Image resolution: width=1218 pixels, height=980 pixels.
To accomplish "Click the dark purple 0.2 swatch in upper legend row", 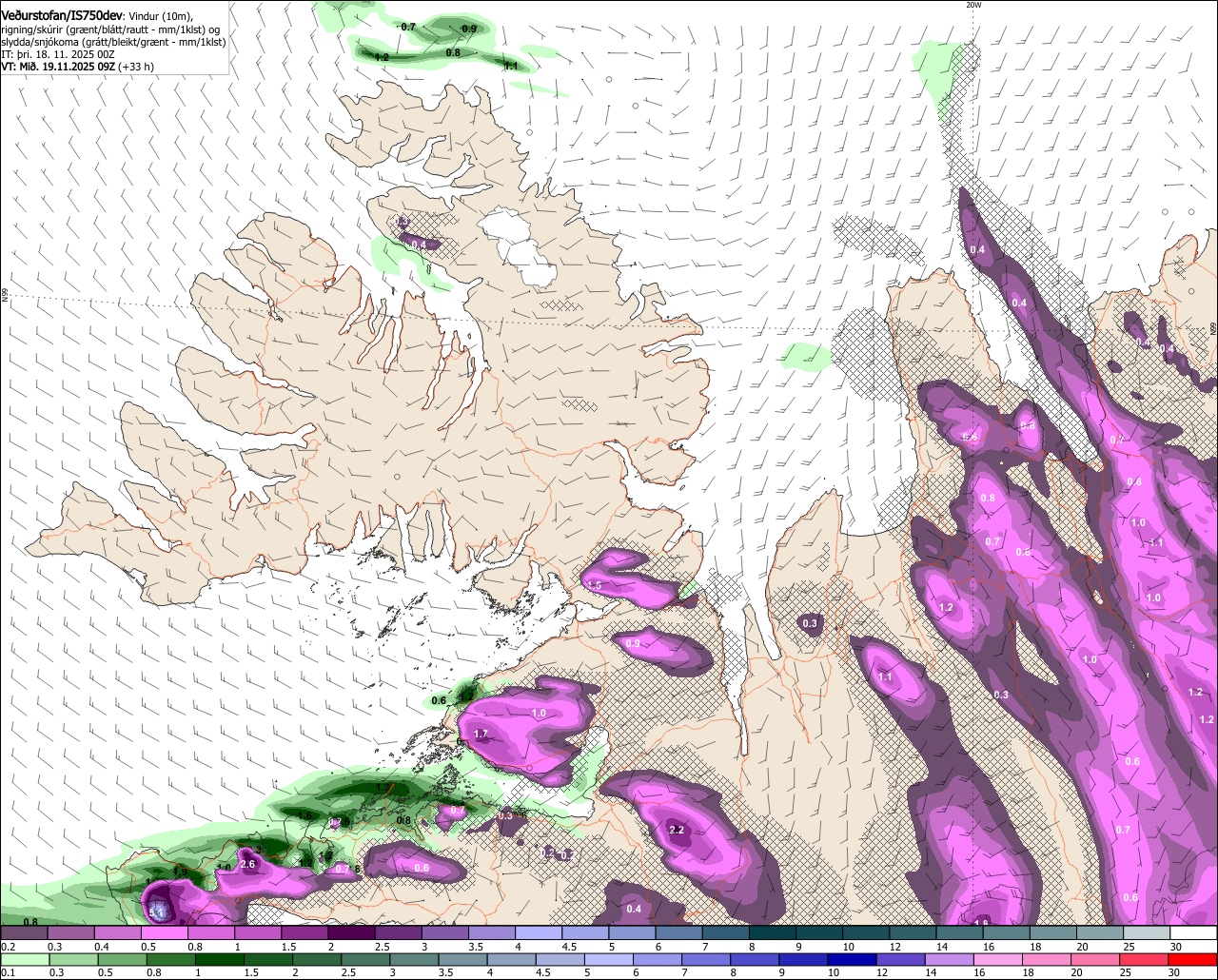I will pyautogui.click(x=24, y=933).
